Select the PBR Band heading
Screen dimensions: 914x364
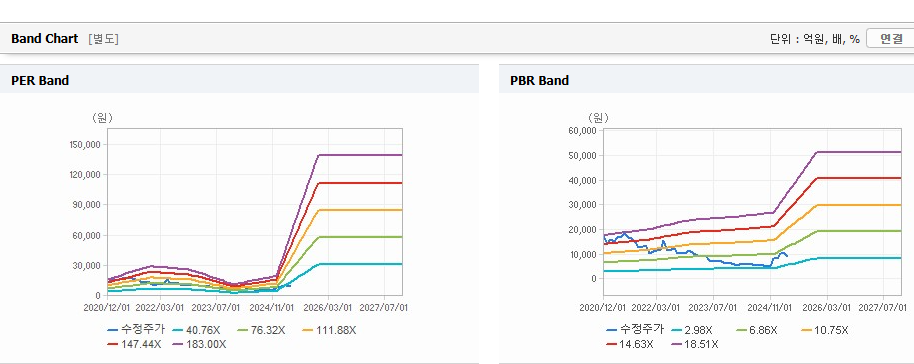(540, 80)
